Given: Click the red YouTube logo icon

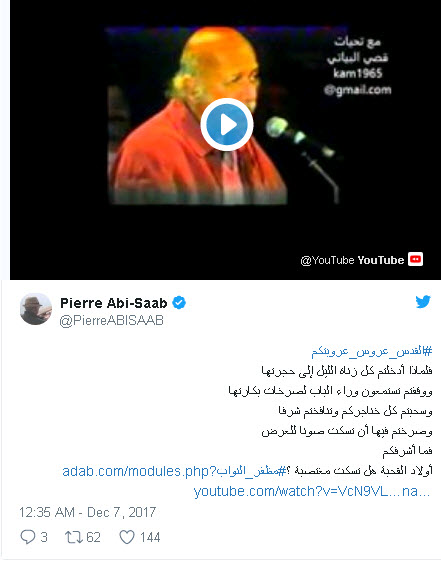Looking at the screenshot, I should (x=416, y=259).
